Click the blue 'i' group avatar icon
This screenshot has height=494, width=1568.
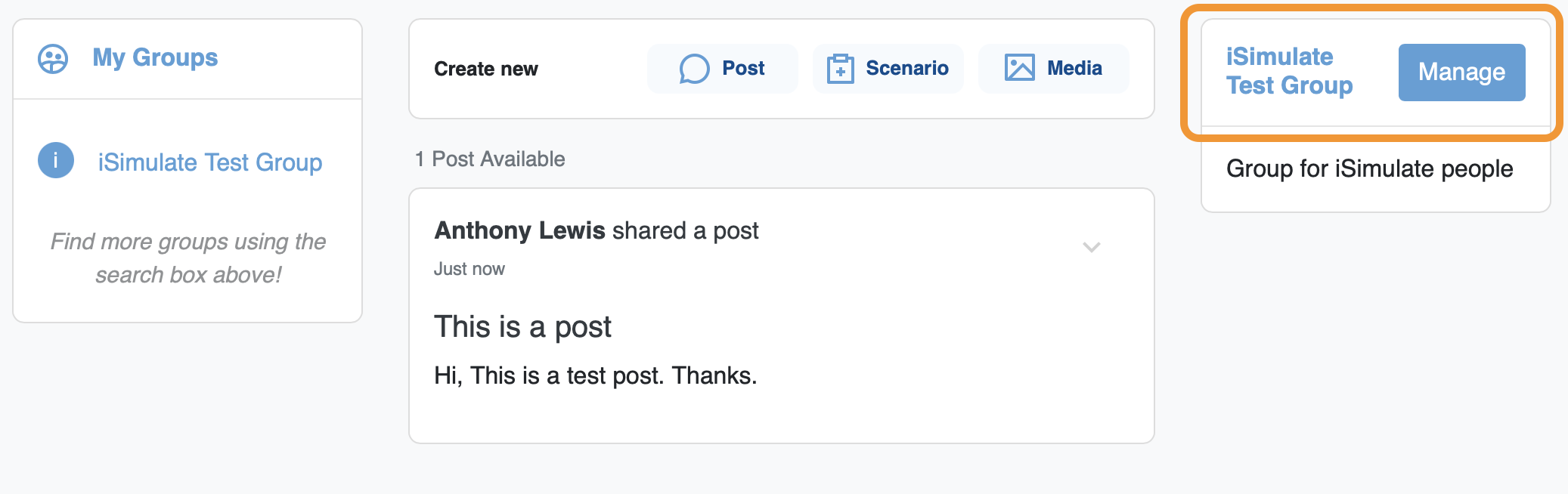[56, 160]
